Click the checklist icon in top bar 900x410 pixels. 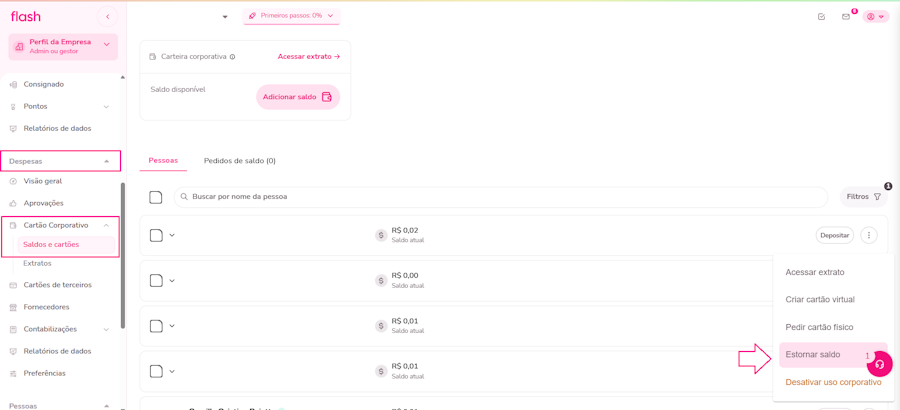(x=821, y=17)
